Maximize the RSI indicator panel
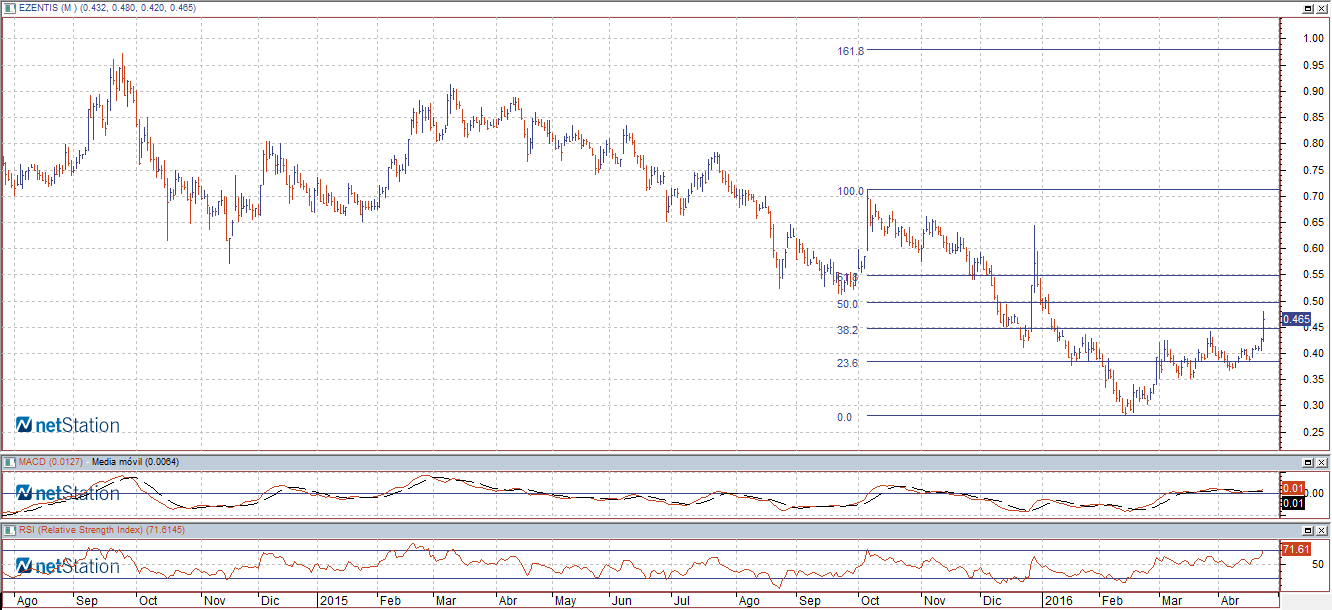This screenshot has width=1332, height=610. click(1307, 530)
